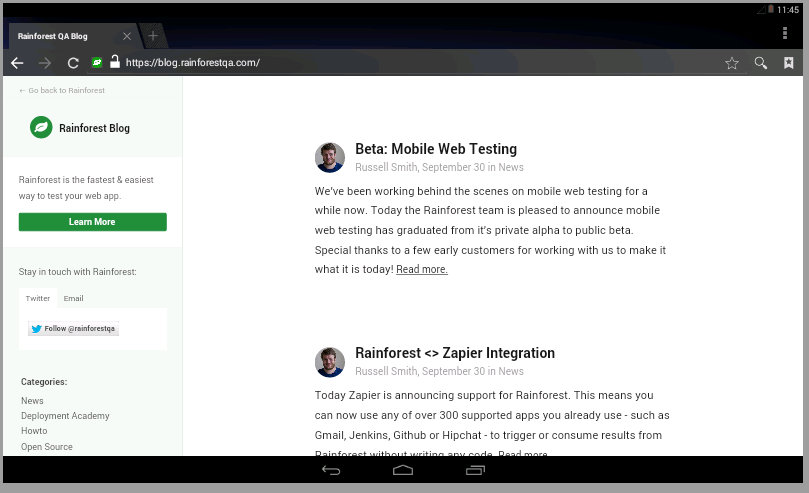This screenshot has width=809, height=493.
Task: Click Follow @rainforestqa button
Action: click(x=73, y=328)
